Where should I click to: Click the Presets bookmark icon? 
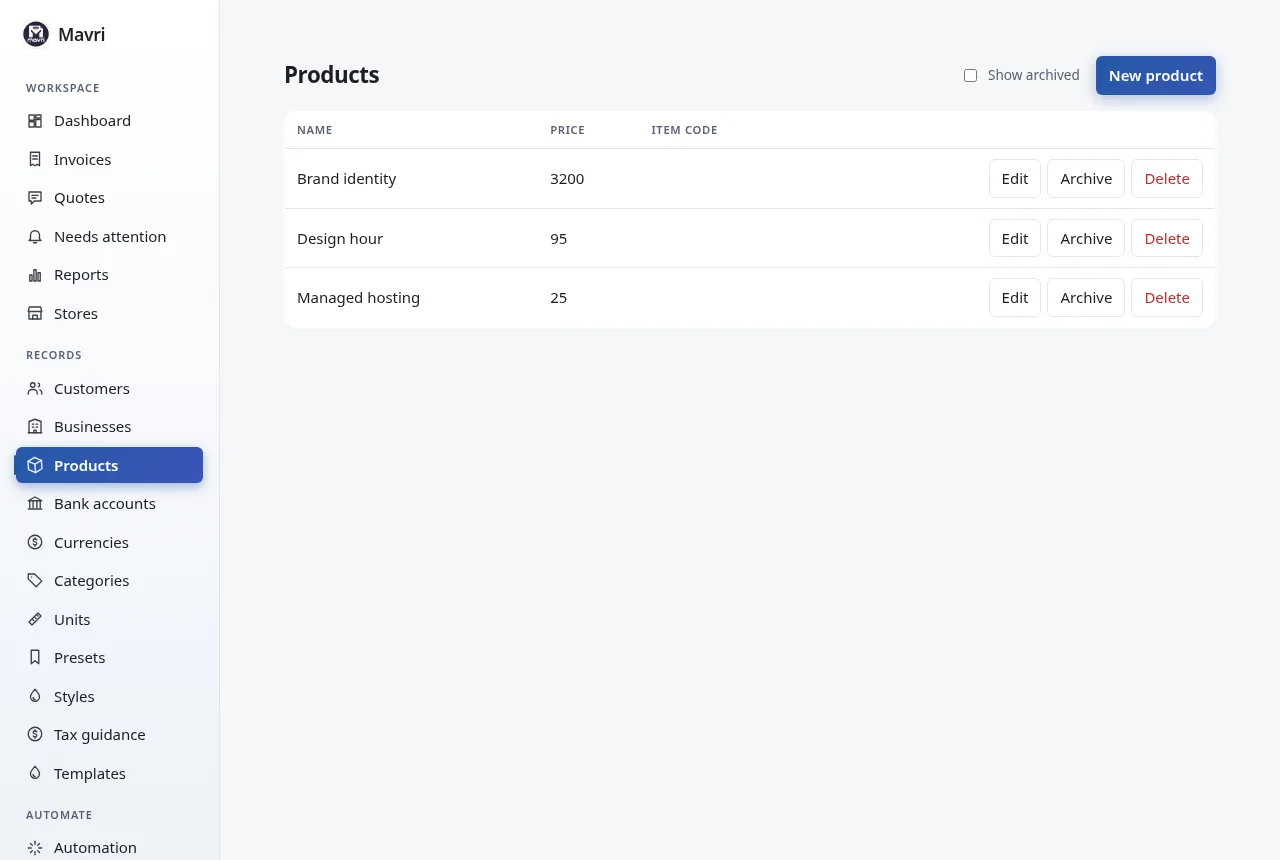35,658
